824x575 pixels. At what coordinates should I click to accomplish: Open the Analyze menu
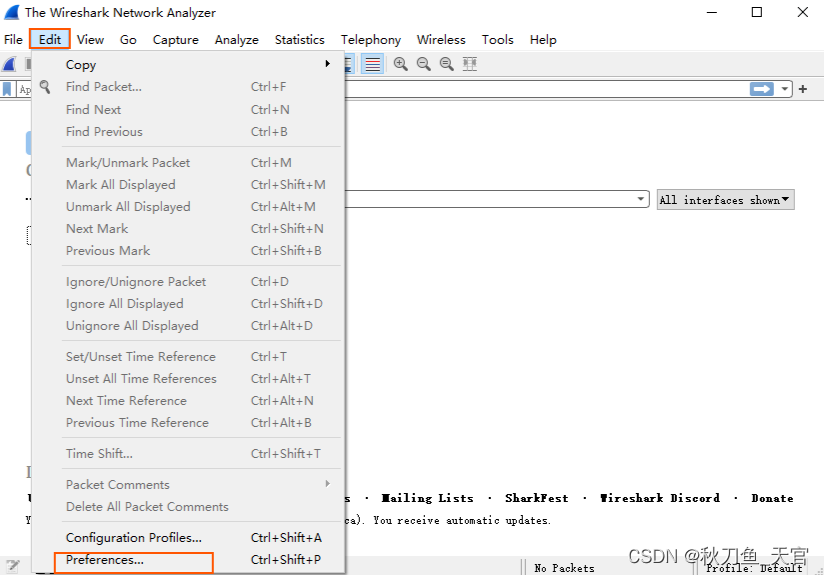(236, 39)
